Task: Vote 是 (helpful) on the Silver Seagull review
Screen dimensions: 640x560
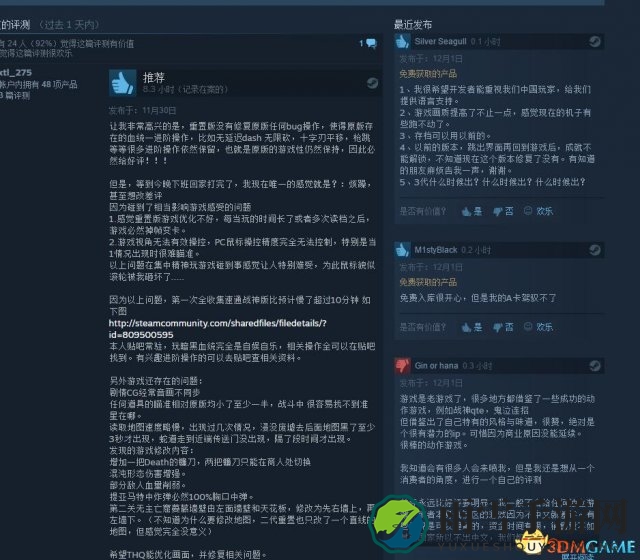Action: click(x=472, y=211)
